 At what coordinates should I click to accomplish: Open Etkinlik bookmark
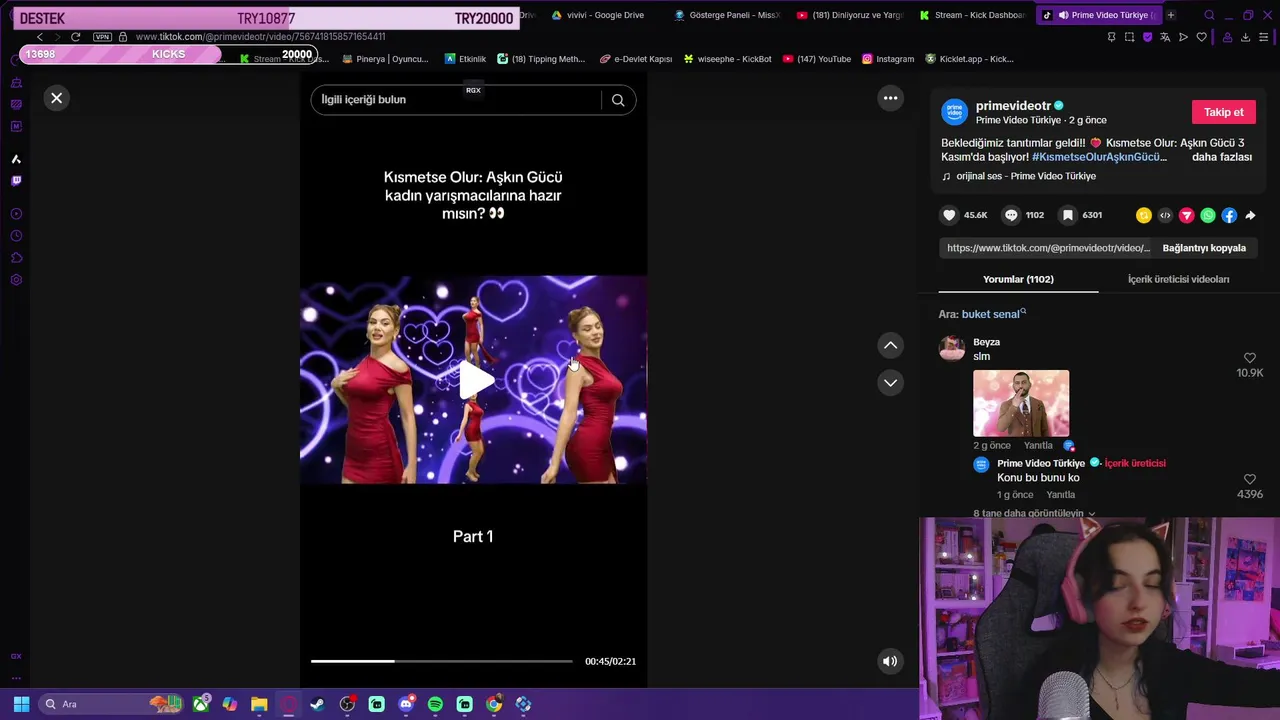click(465, 59)
